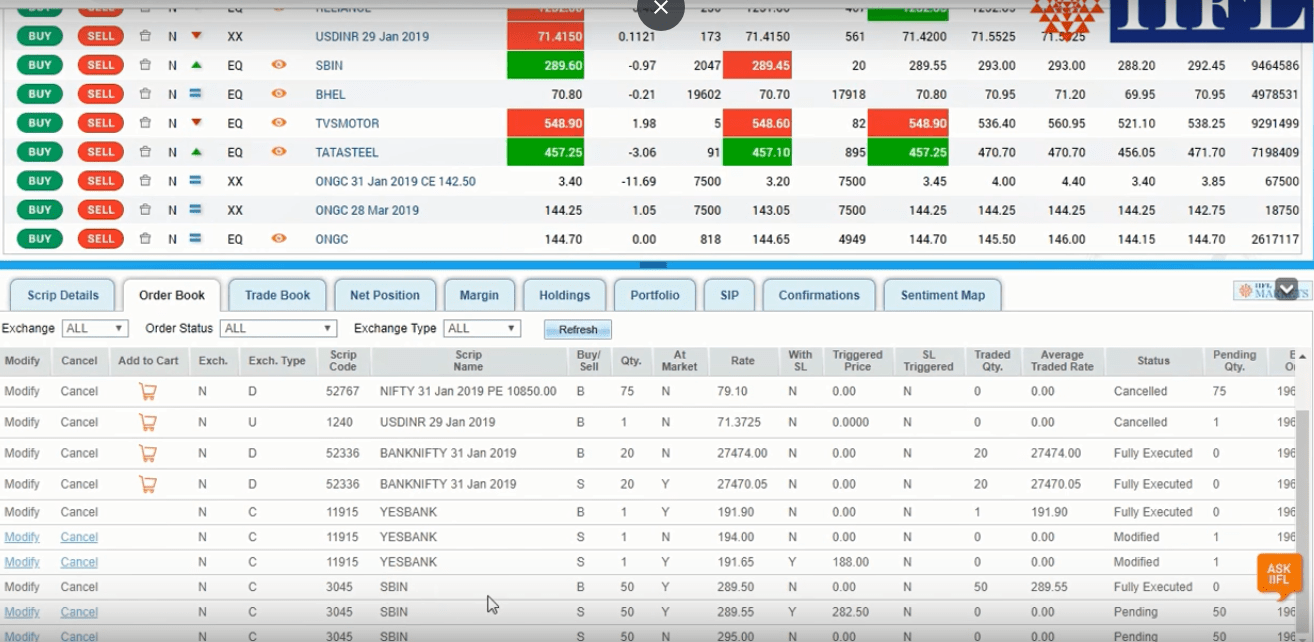Screen dimensions: 1314x642
Task: Modify pending SBIN sell order at 289.55
Action: pos(22,612)
